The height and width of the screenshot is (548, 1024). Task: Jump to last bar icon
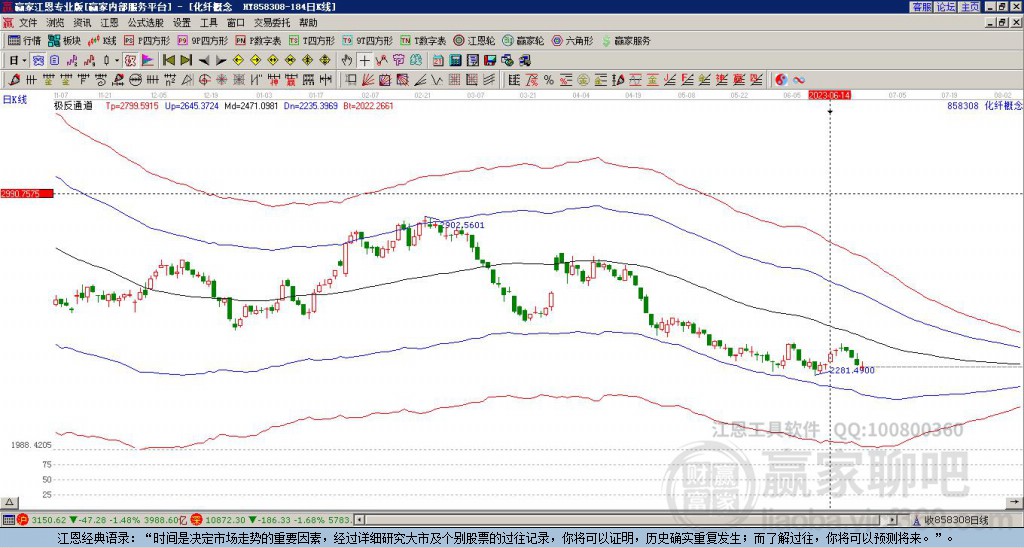(186, 61)
